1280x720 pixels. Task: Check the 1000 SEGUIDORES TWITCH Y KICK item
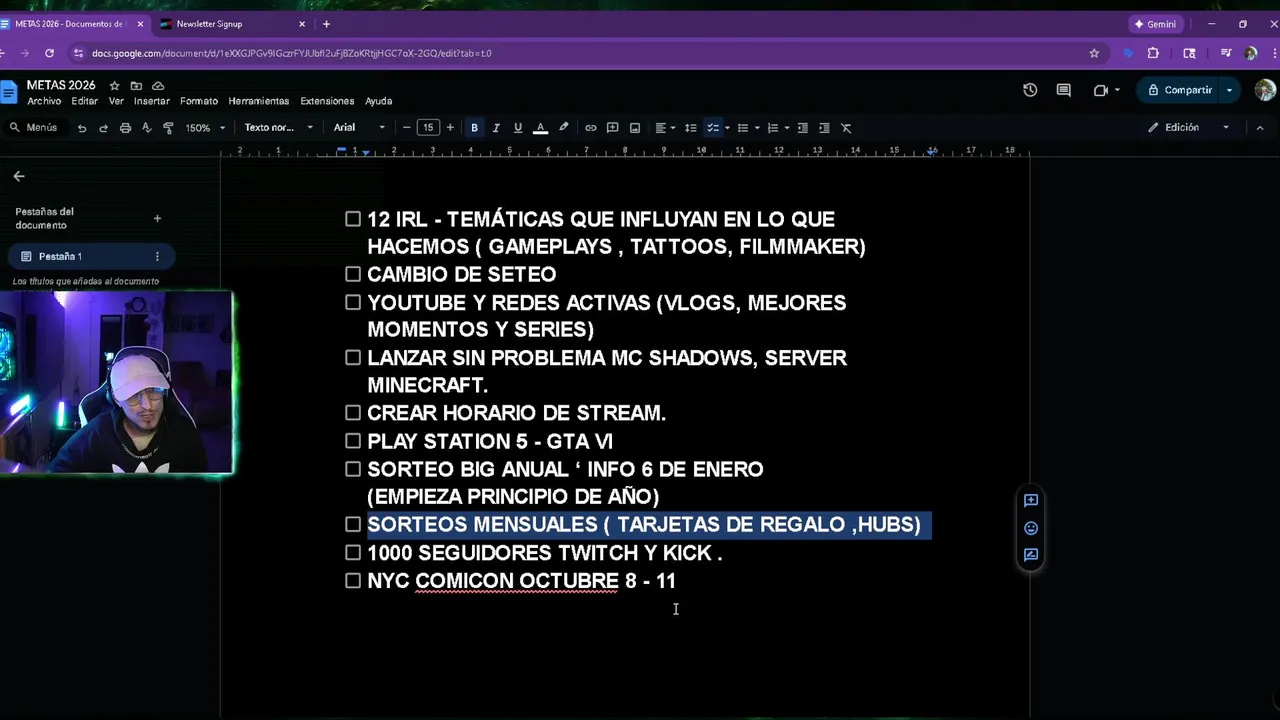click(x=353, y=552)
